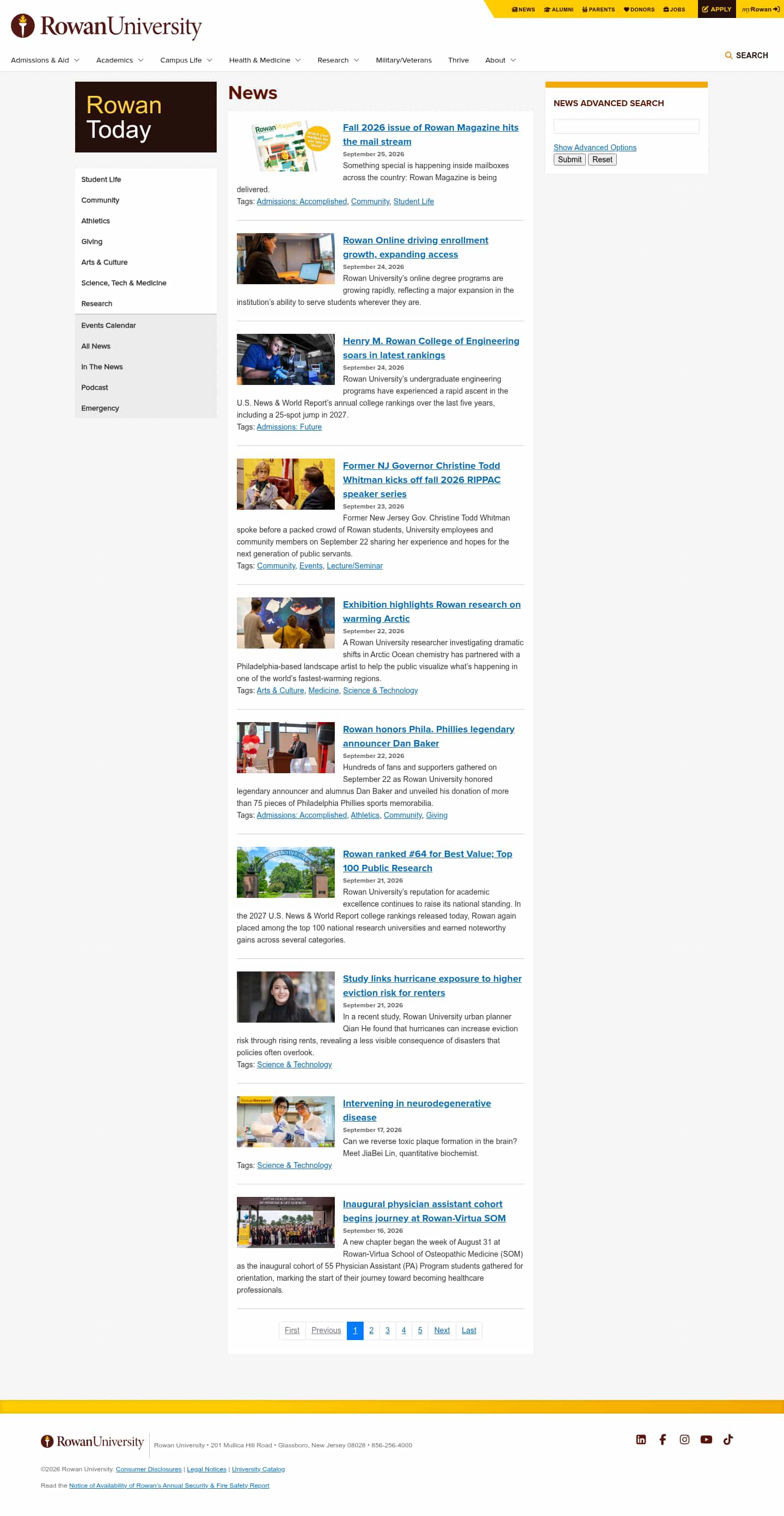The width and height of the screenshot is (784, 1516).
Task: Expand the Campus Life dropdown
Action: point(186,60)
